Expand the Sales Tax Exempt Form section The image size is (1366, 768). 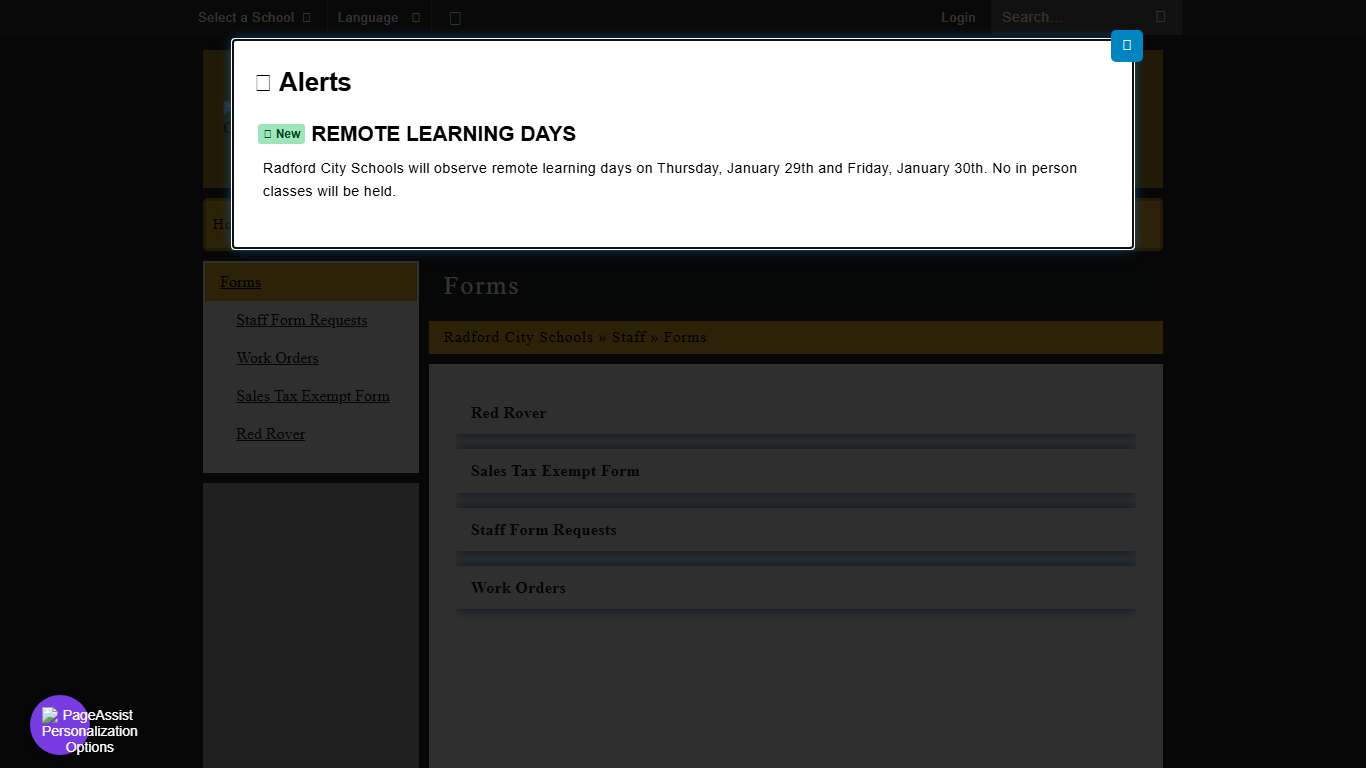pyautogui.click(x=555, y=471)
